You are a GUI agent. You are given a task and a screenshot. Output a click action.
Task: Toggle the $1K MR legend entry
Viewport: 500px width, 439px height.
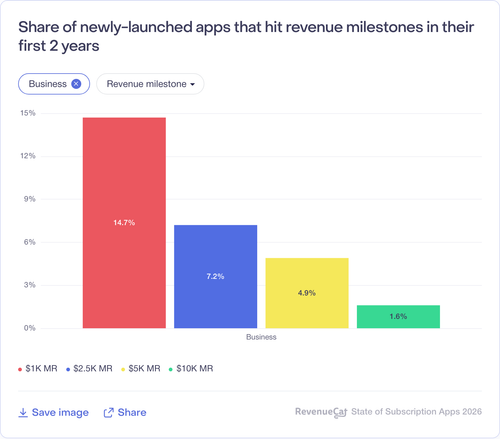pos(38,369)
